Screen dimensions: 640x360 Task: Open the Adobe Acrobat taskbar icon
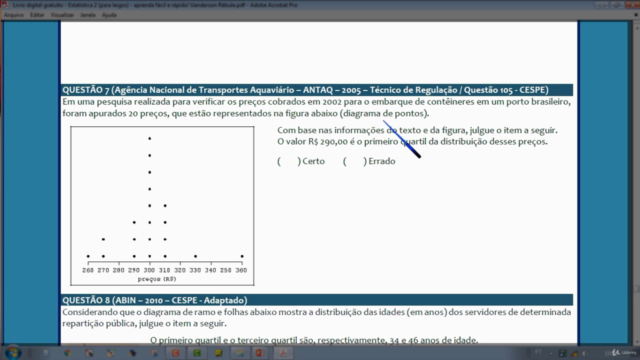pyautogui.click(x=283, y=353)
